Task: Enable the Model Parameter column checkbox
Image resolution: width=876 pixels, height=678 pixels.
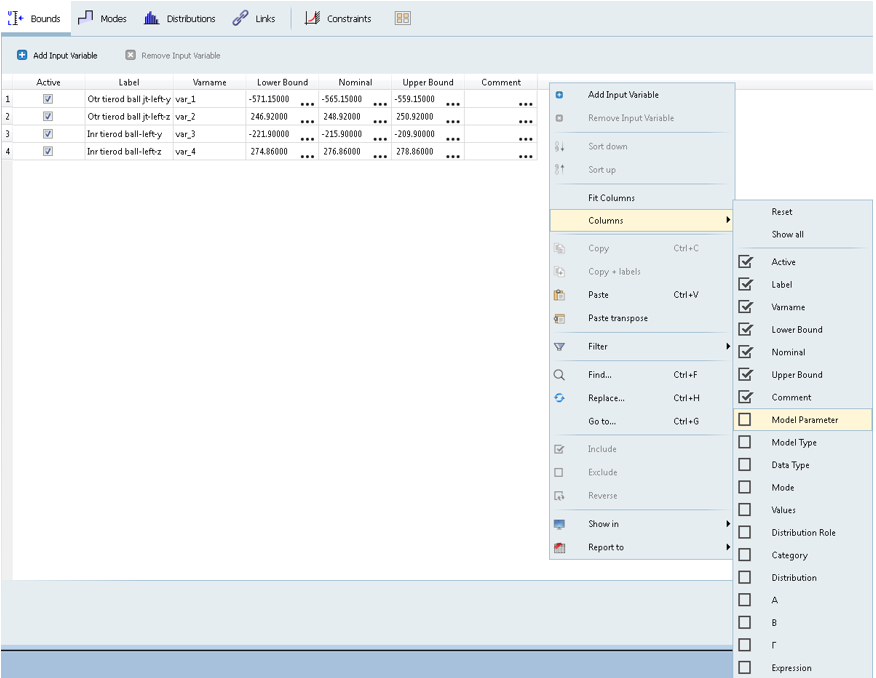Action: pyautogui.click(x=744, y=419)
